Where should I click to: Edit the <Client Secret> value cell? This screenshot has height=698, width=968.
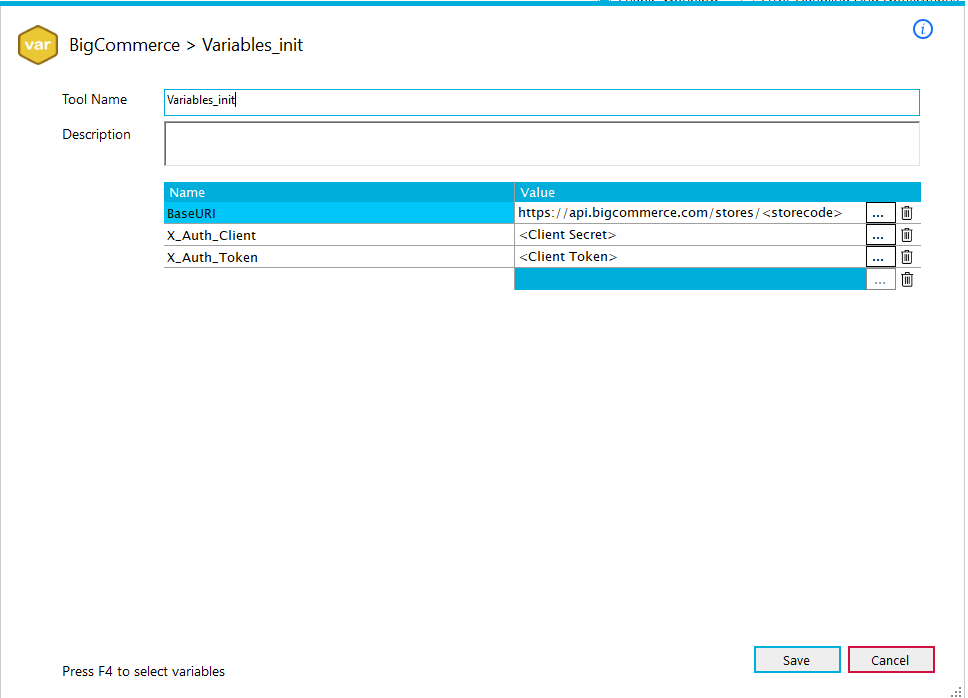pyautogui.click(x=690, y=235)
